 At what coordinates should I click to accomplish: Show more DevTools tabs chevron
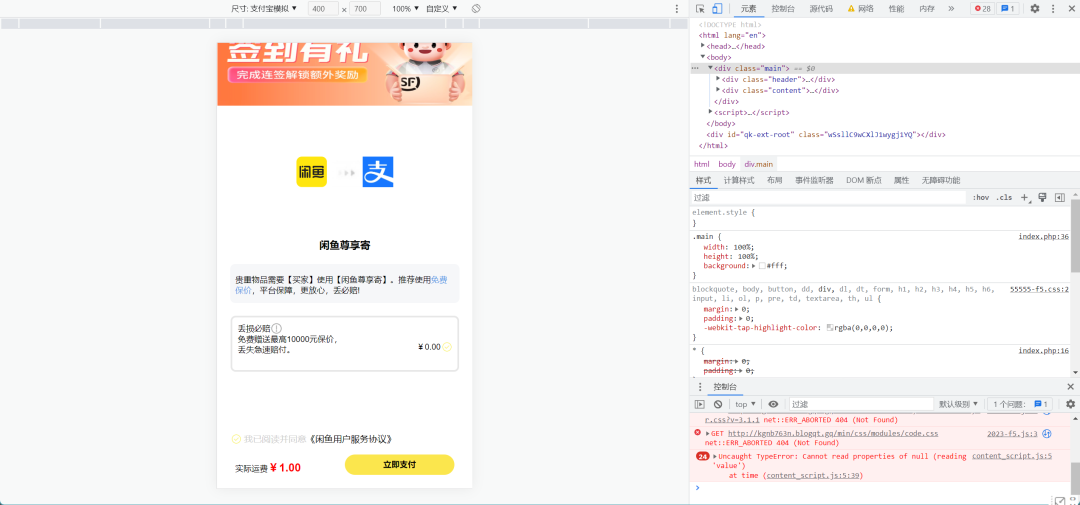951,9
